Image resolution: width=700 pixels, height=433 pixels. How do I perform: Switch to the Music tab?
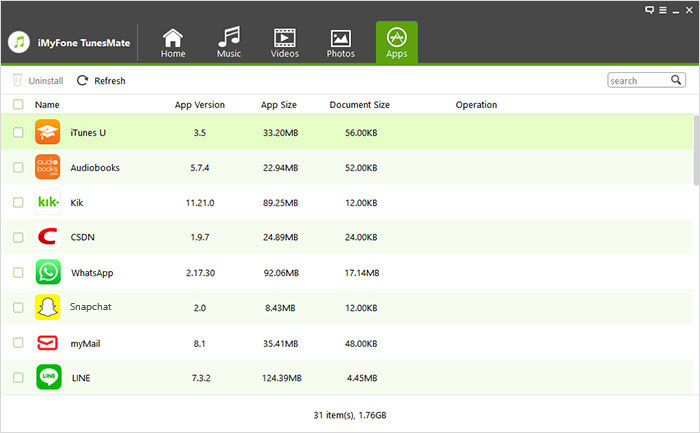229,42
